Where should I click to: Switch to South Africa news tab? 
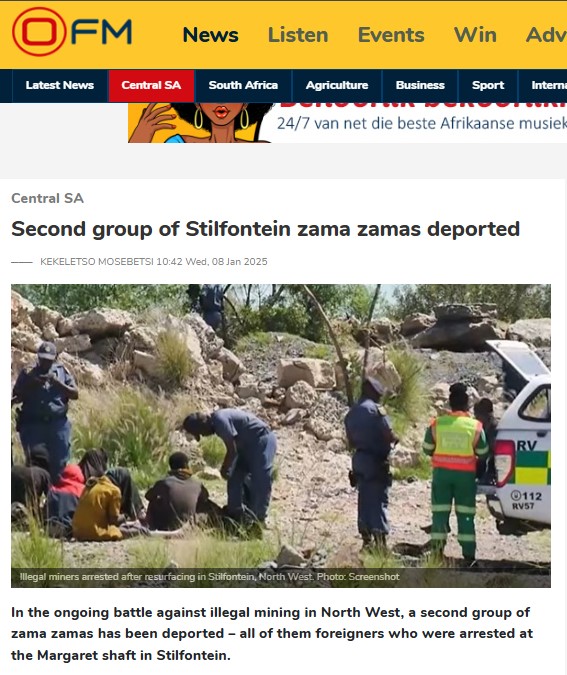[x=243, y=85]
